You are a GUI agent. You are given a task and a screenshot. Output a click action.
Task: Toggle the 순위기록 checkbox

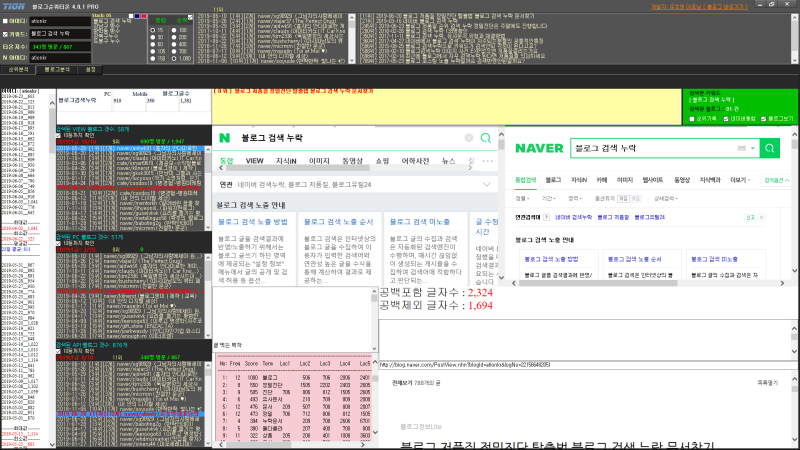692,119
